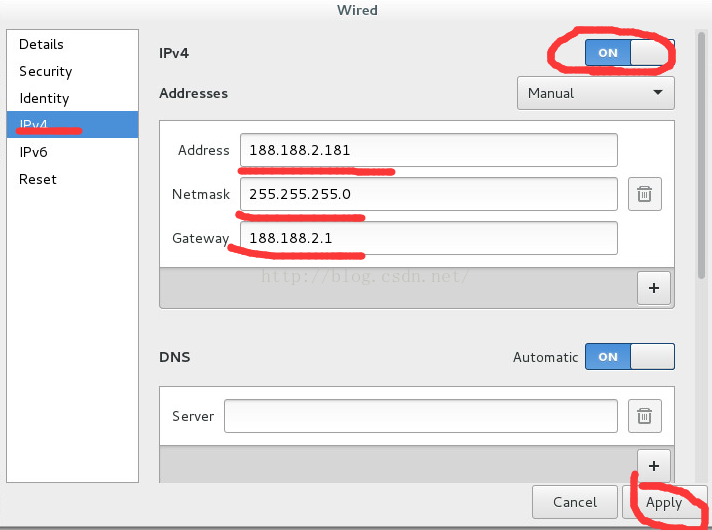This screenshot has height=530, width=712.
Task: Add another address with the plus button
Action: coord(654,288)
